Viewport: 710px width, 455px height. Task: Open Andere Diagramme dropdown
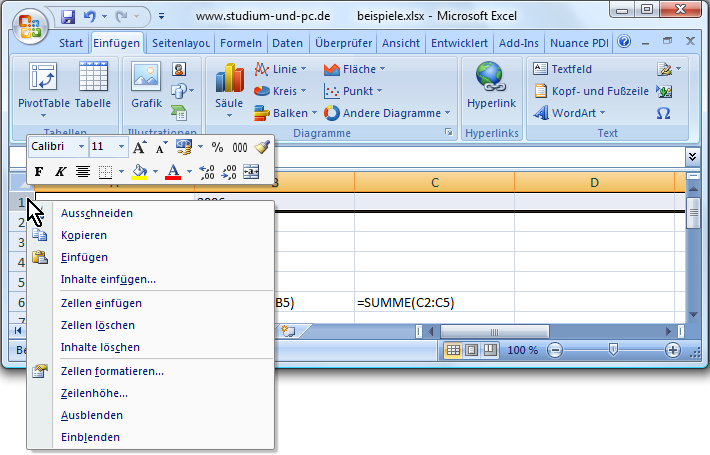[447, 113]
